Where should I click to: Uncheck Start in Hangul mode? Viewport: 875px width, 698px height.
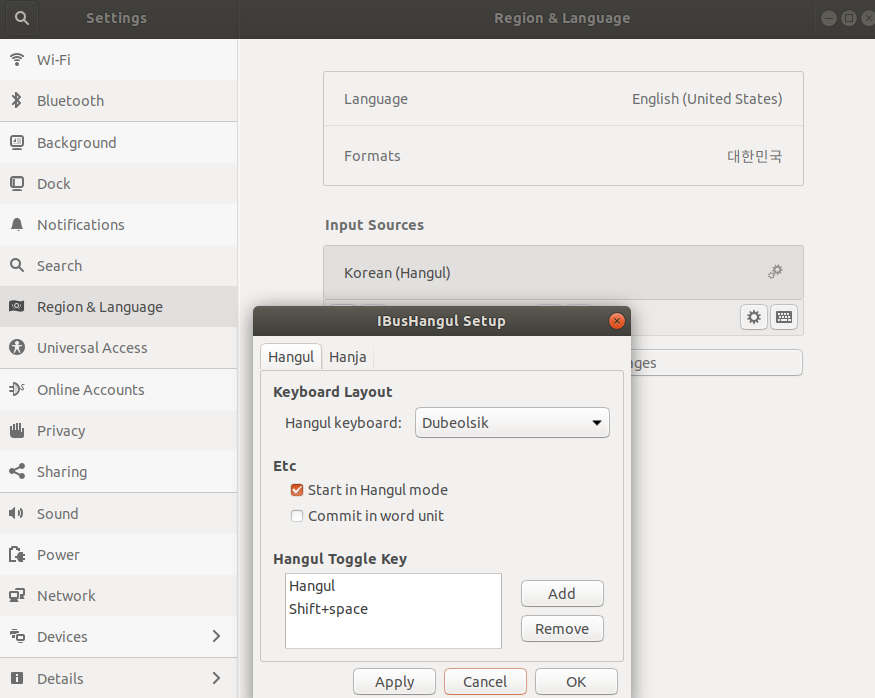coord(297,490)
